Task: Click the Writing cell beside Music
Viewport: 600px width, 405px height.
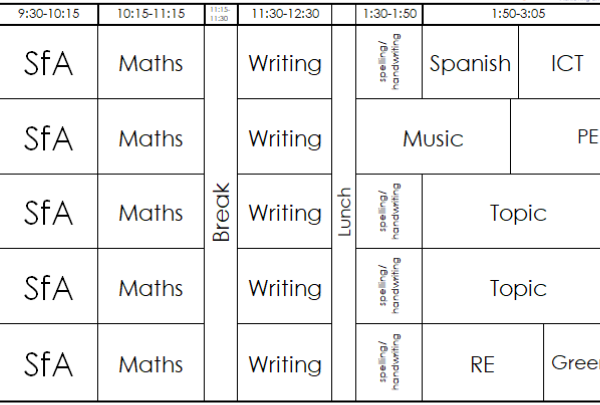Action: click(x=285, y=138)
